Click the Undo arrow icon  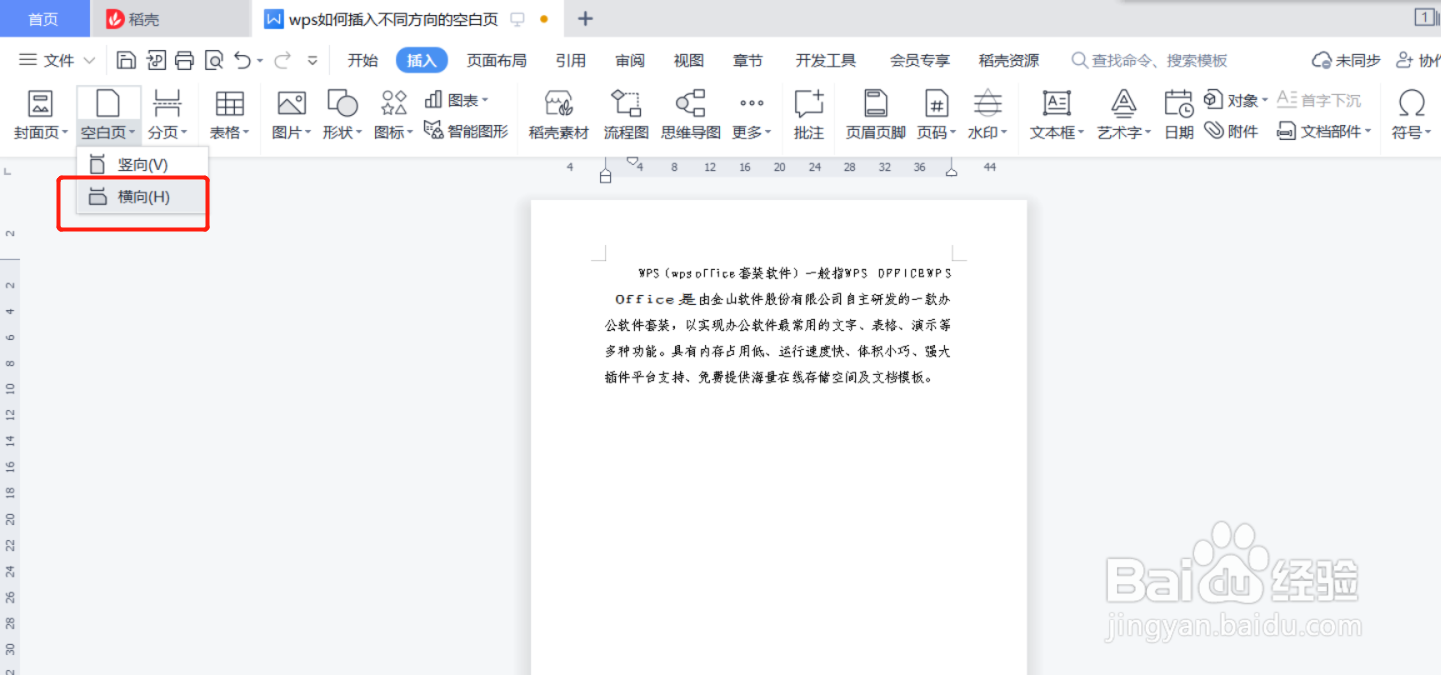[242, 61]
